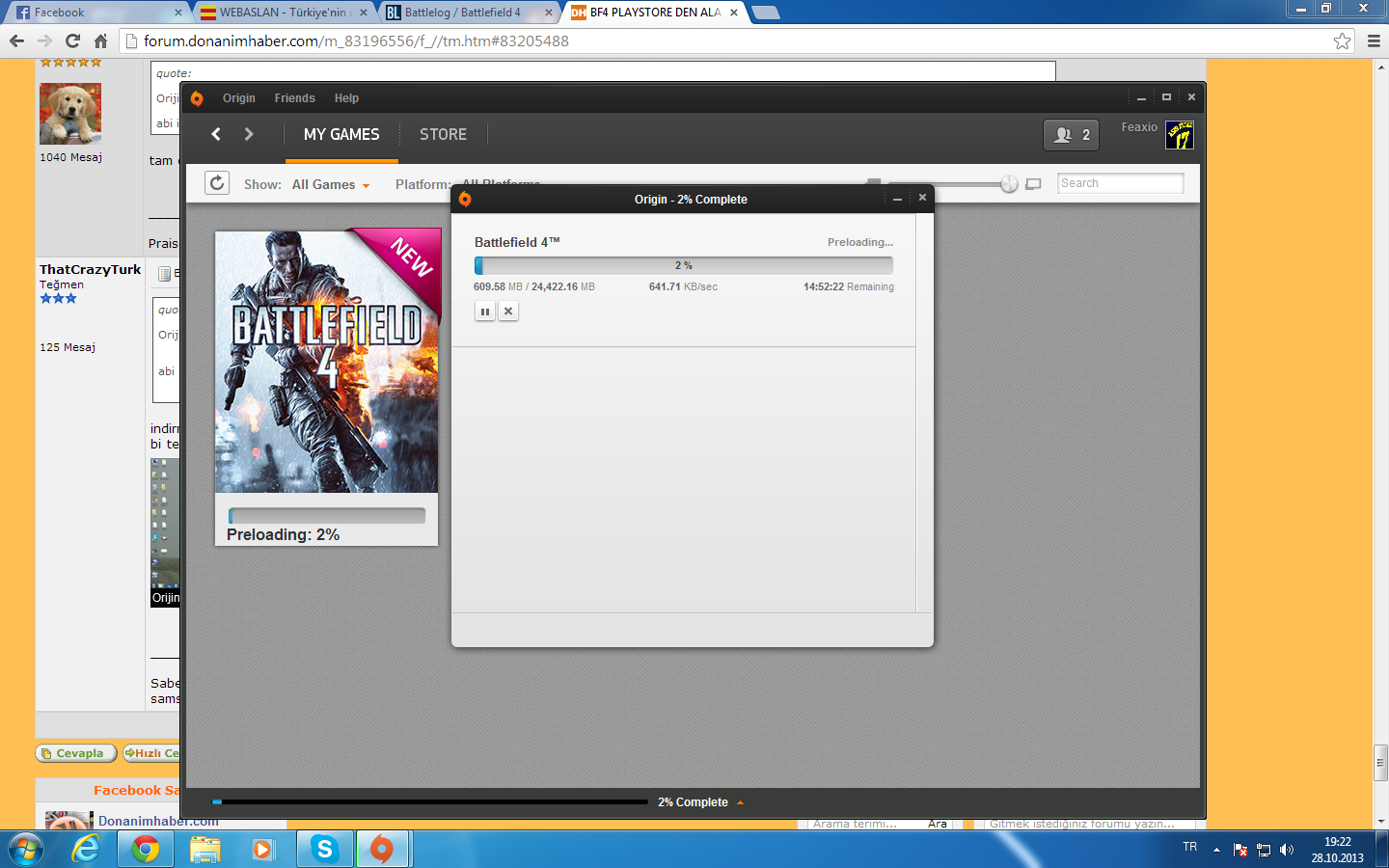1389x868 pixels.
Task: Switch to the STORE tab
Action: (x=443, y=135)
